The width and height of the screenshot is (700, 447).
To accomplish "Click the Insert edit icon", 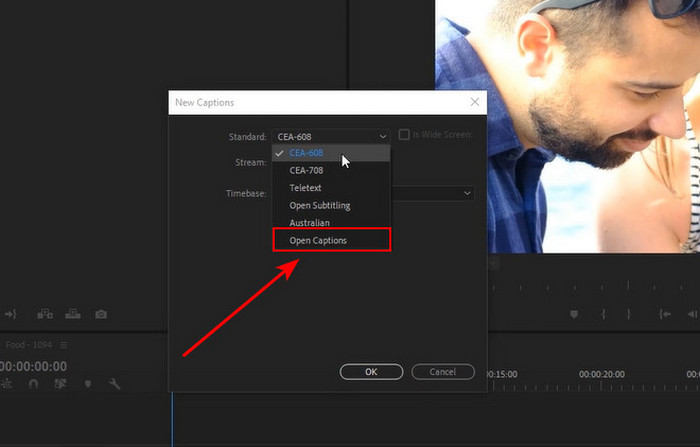I will pos(45,314).
